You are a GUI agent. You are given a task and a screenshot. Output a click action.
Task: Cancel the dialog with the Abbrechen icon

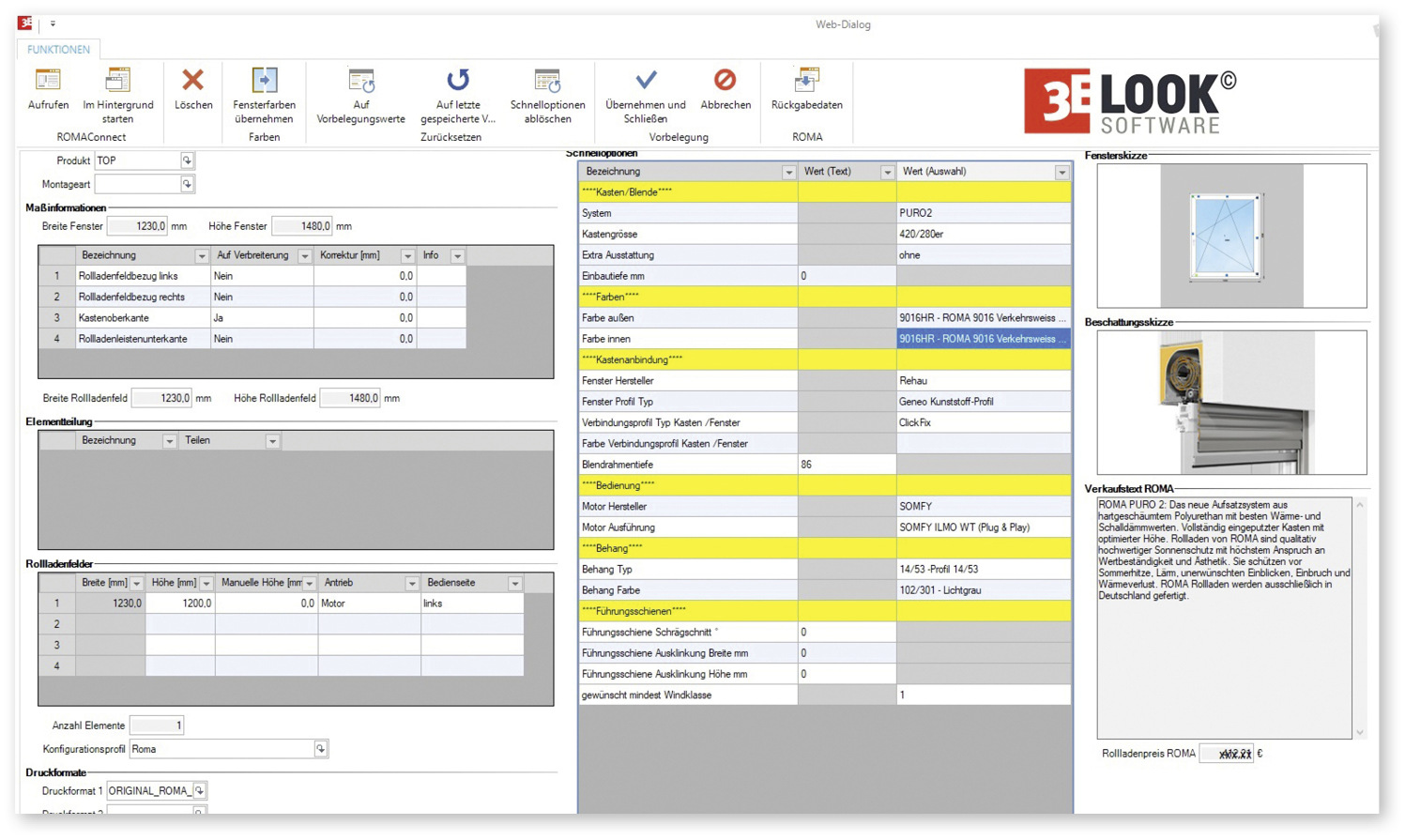(725, 83)
